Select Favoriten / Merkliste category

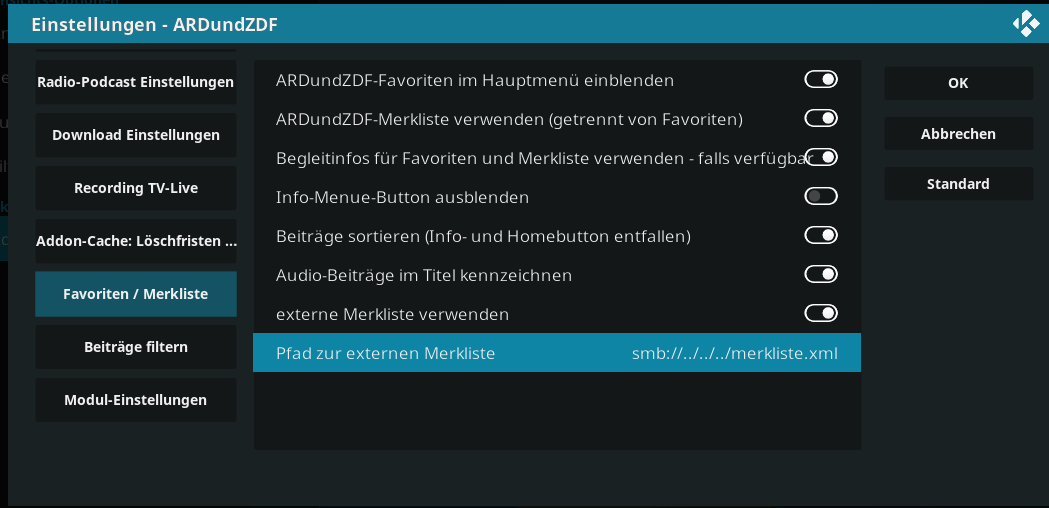(x=136, y=294)
